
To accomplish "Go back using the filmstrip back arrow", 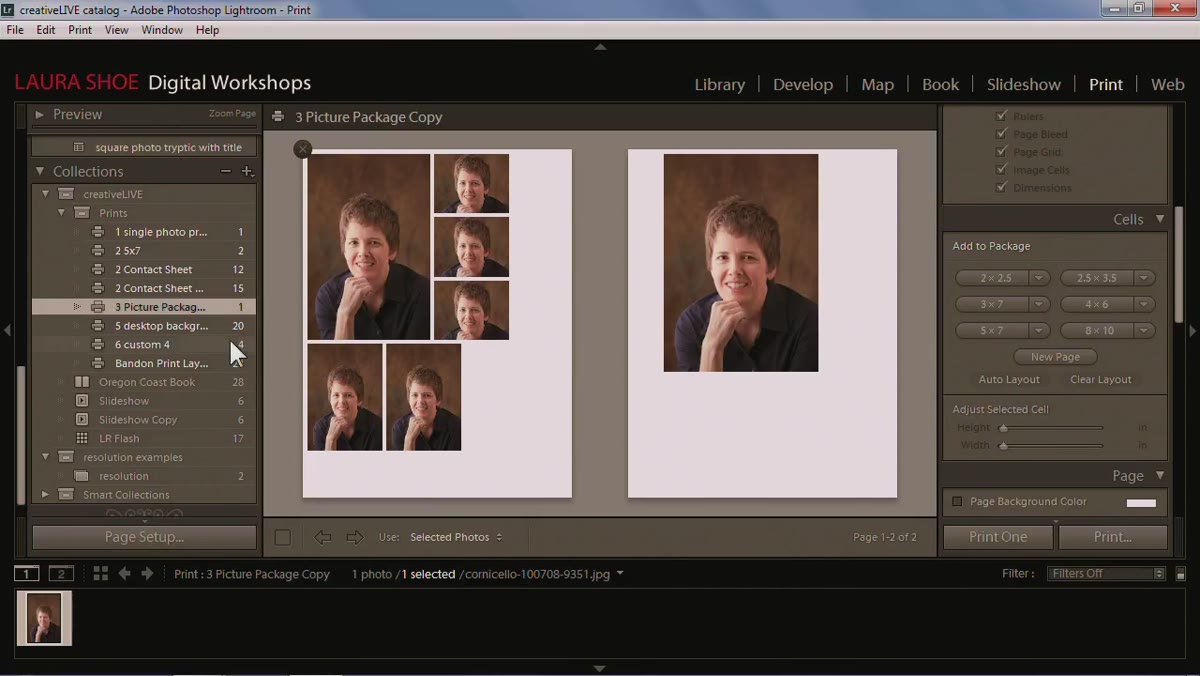I will coord(124,574).
